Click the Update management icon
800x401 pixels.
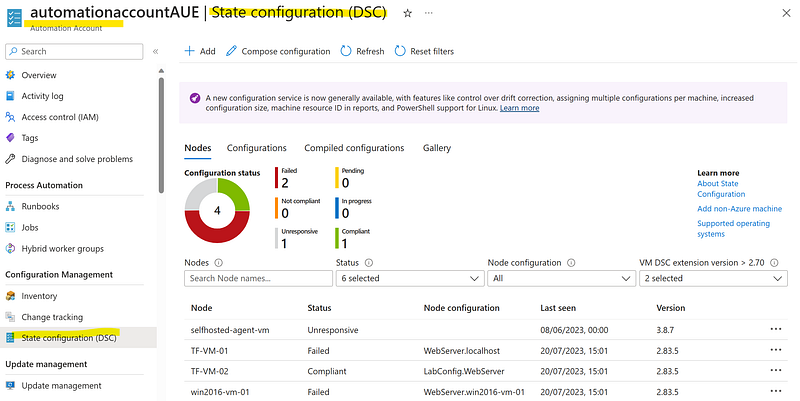[10, 386]
